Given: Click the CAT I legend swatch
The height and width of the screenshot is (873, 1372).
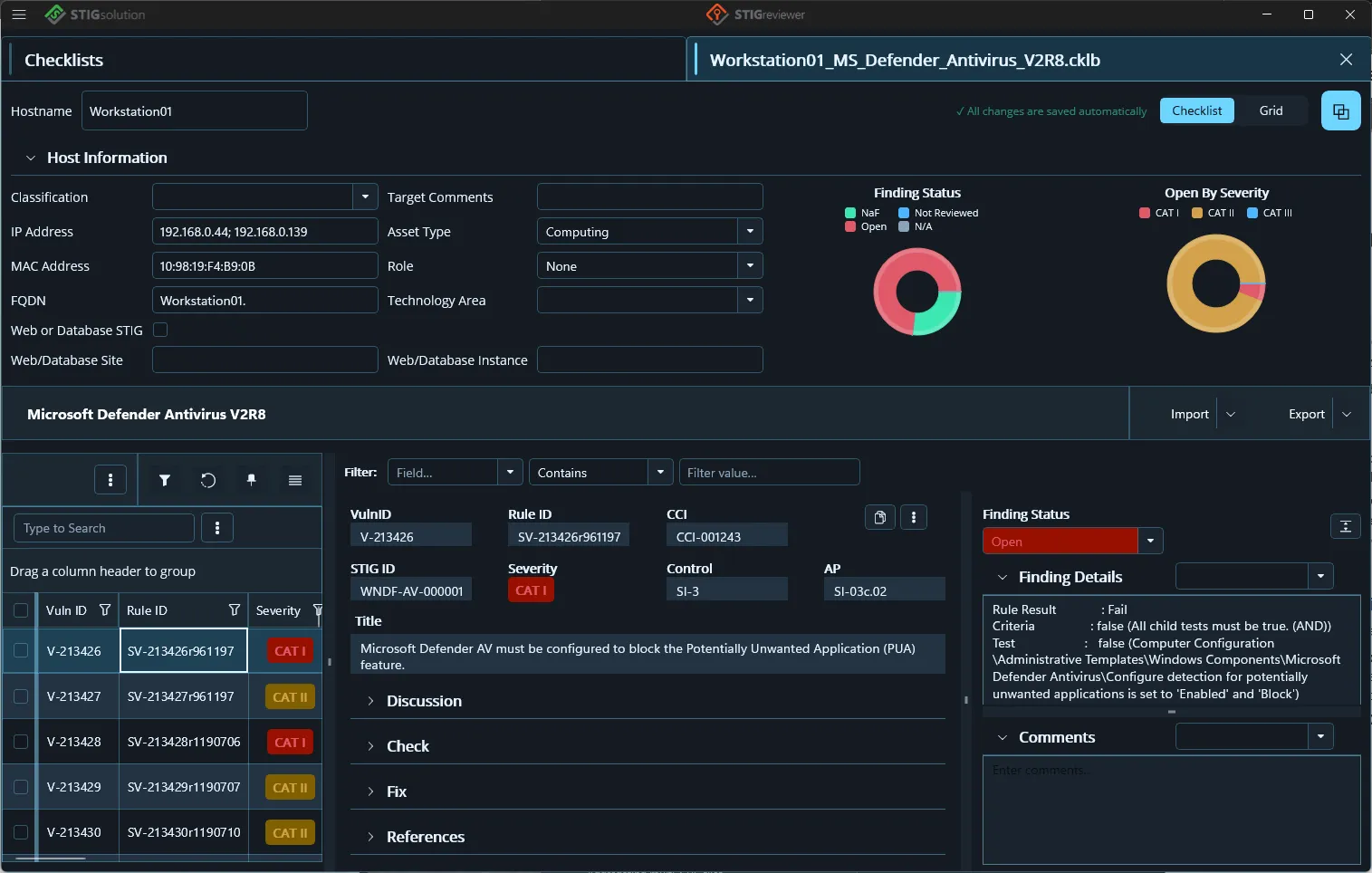Looking at the screenshot, I should (x=1145, y=213).
